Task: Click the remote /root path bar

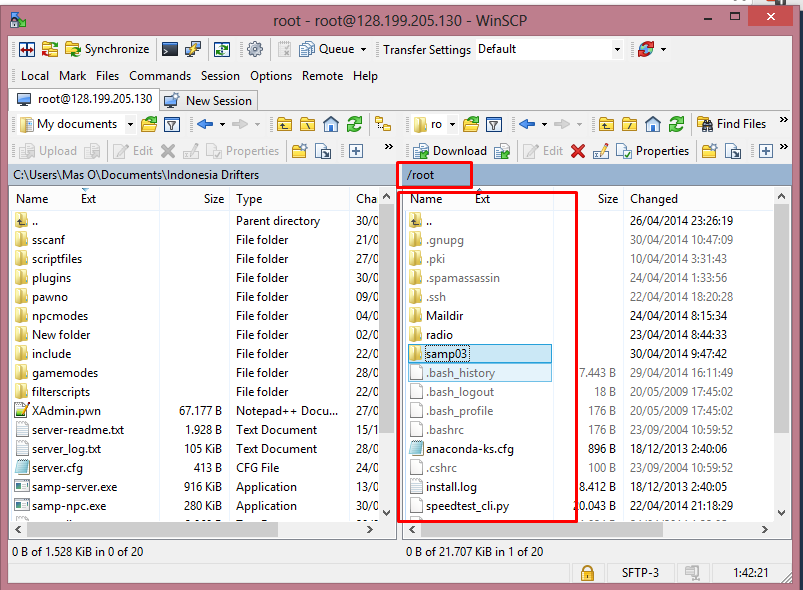Action: click(x=597, y=175)
